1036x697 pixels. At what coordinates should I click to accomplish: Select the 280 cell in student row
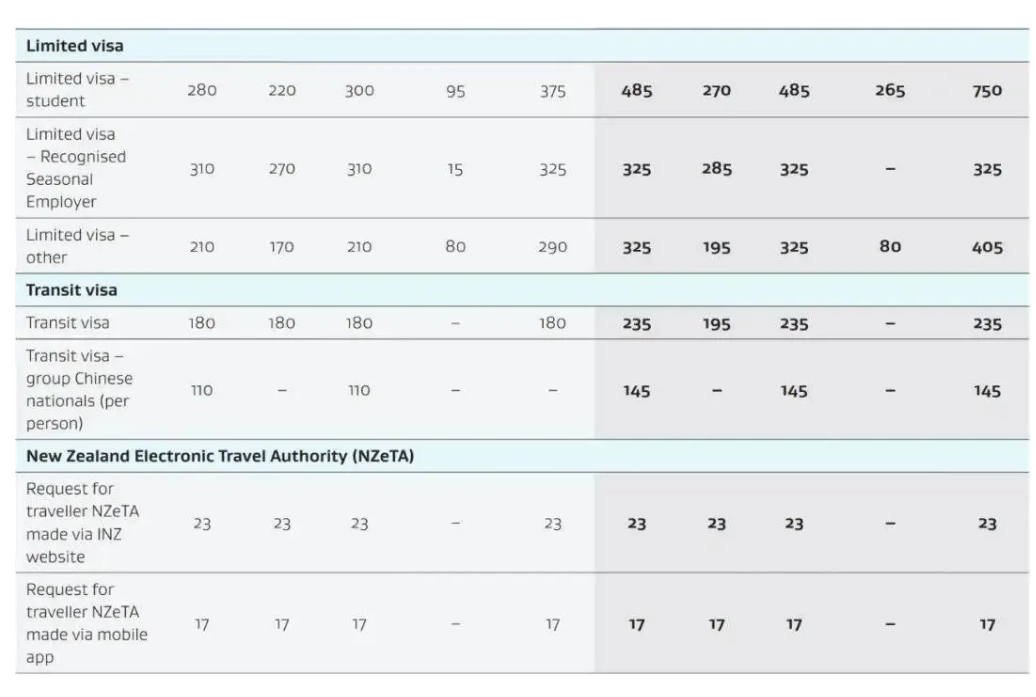[202, 91]
